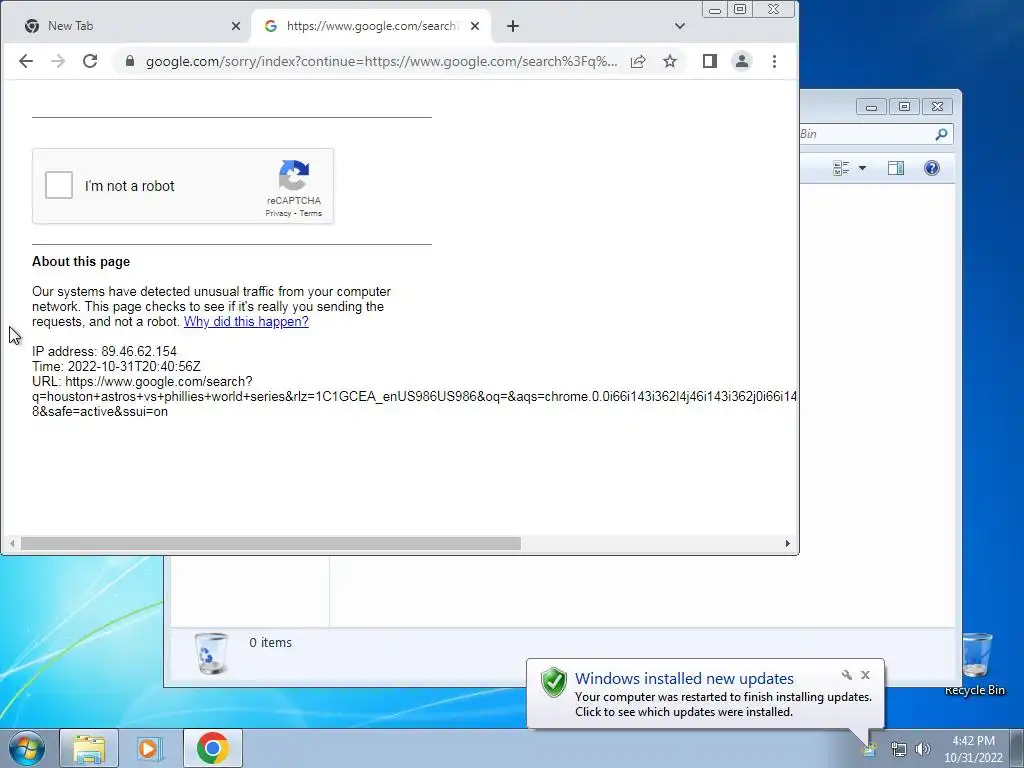Open the reCAPTCHA Privacy link
Image resolution: width=1024 pixels, height=768 pixels.
click(x=278, y=213)
